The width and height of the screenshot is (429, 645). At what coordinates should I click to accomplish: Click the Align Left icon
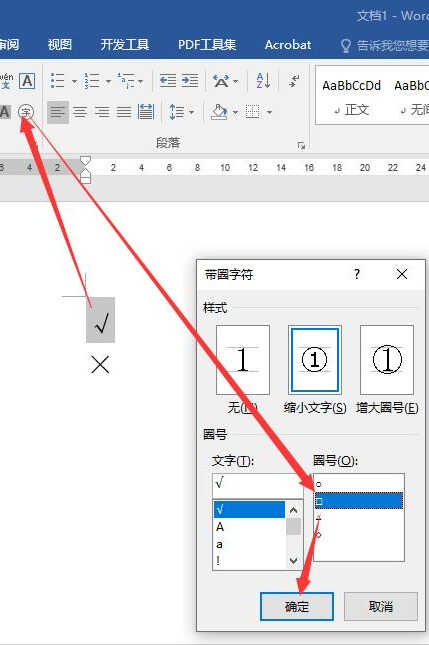click(x=58, y=112)
